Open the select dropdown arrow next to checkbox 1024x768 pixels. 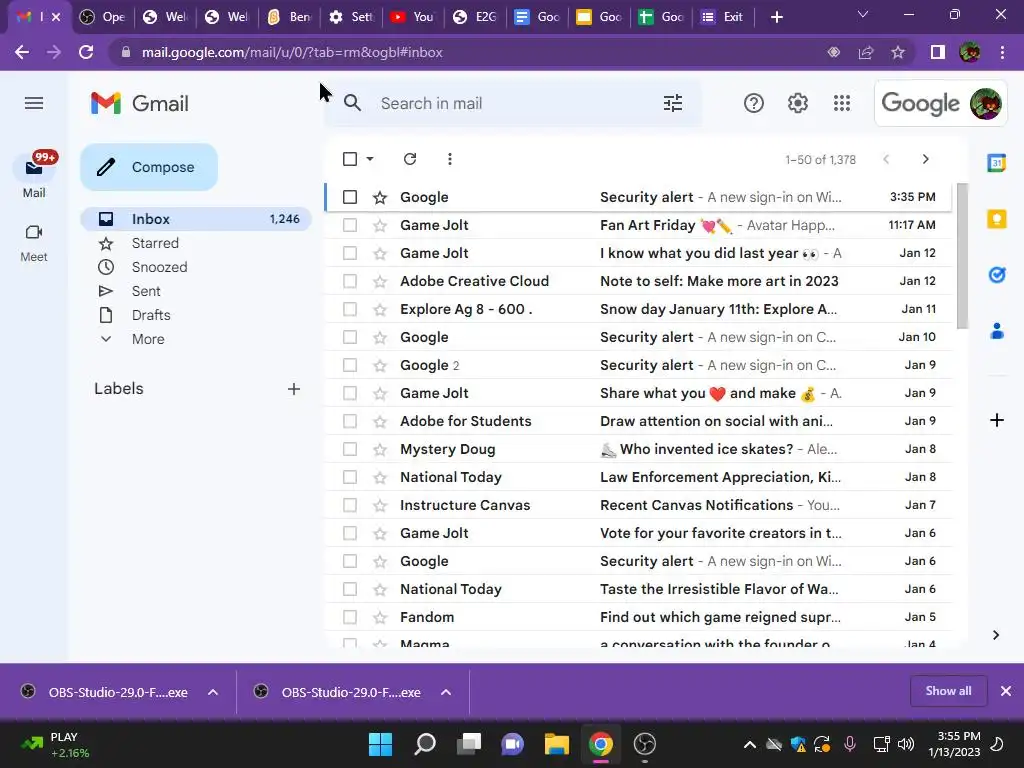coord(370,159)
